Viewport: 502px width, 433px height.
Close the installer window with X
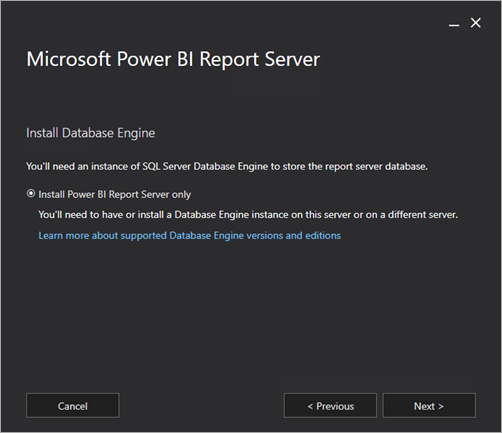[476, 23]
